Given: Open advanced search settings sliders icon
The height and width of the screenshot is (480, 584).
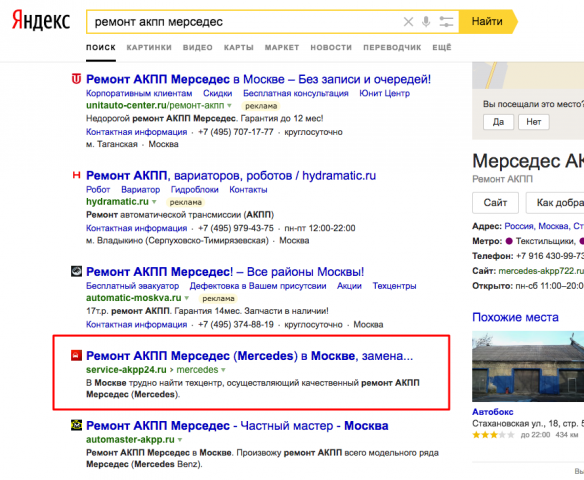Looking at the screenshot, I should [x=446, y=22].
